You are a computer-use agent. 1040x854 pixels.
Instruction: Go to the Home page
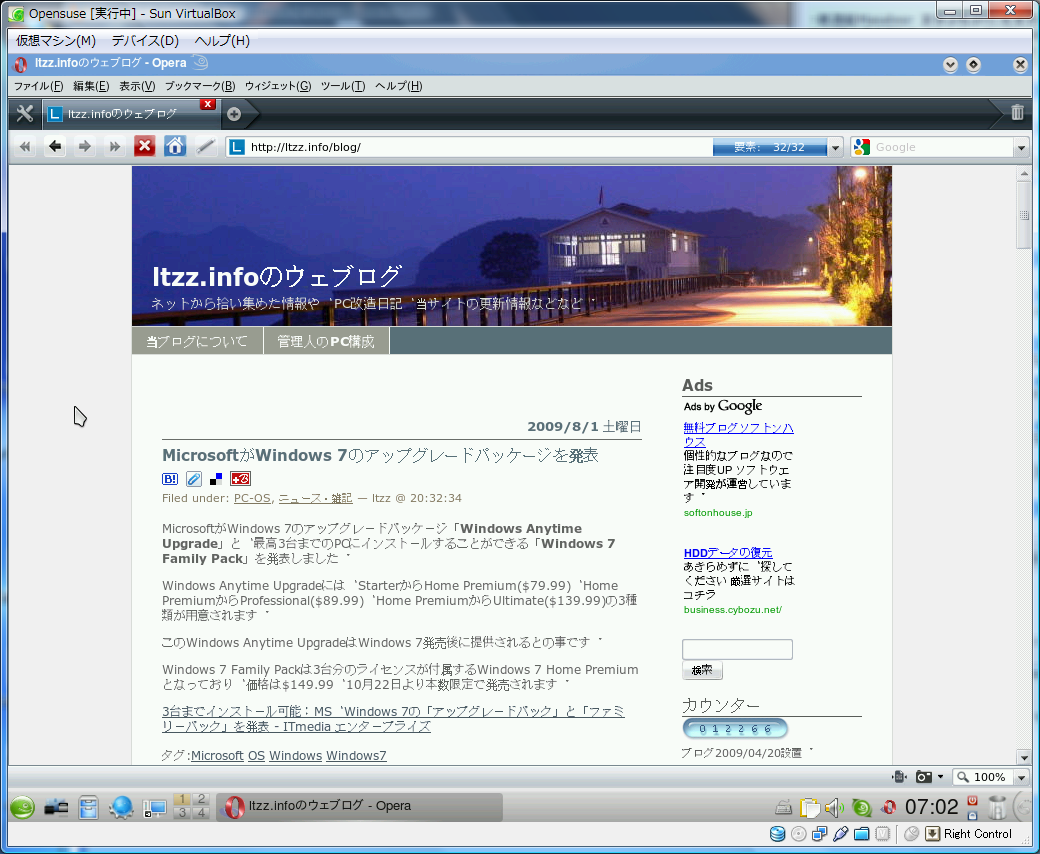pos(175,147)
